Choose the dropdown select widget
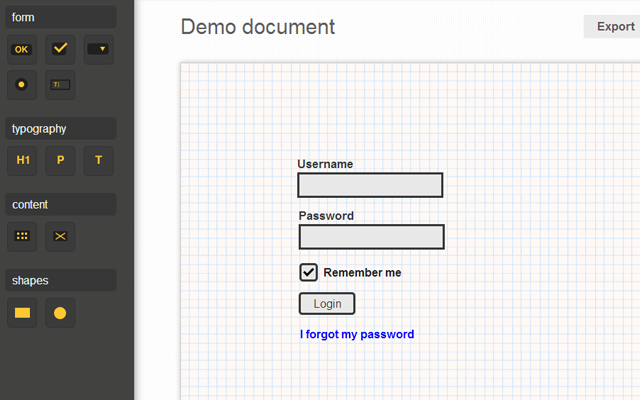This screenshot has width=640, height=400. 98,48
